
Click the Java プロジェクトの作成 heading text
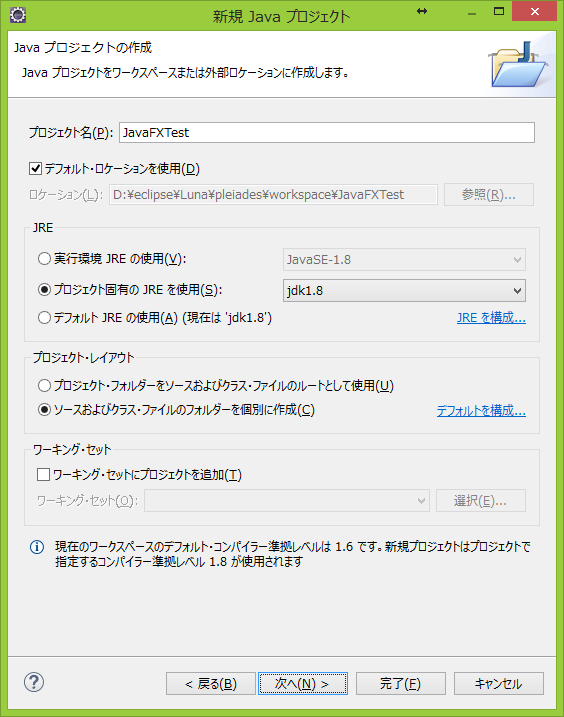83,48
